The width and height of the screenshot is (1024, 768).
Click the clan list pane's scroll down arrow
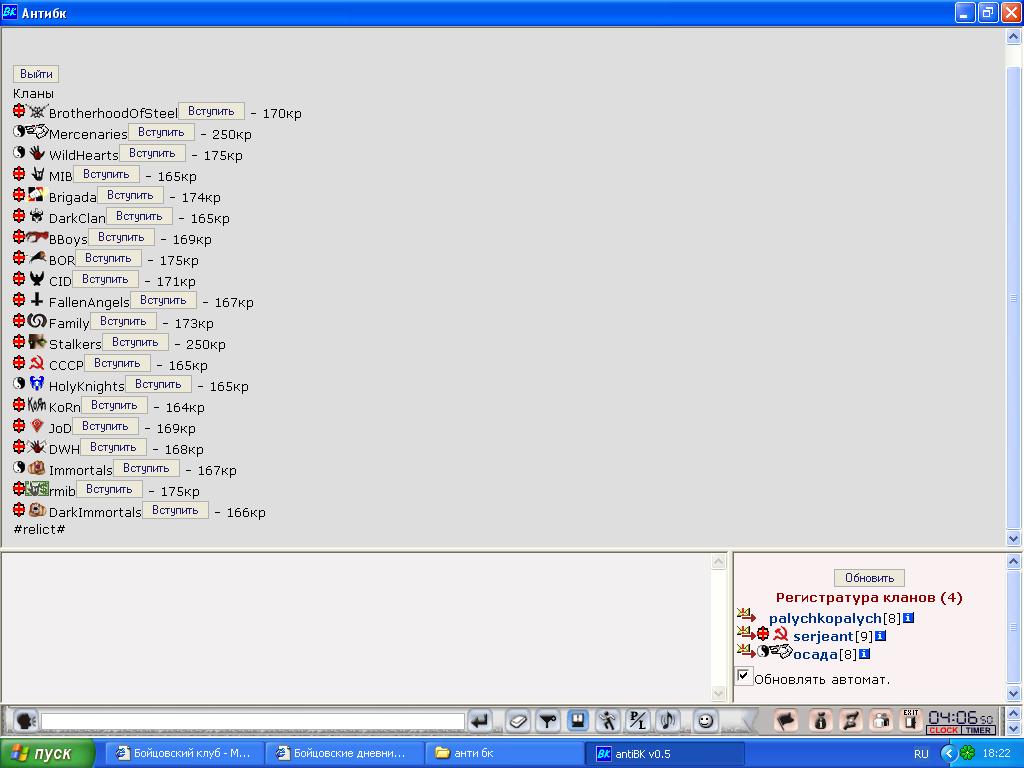[x=1014, y=539]
